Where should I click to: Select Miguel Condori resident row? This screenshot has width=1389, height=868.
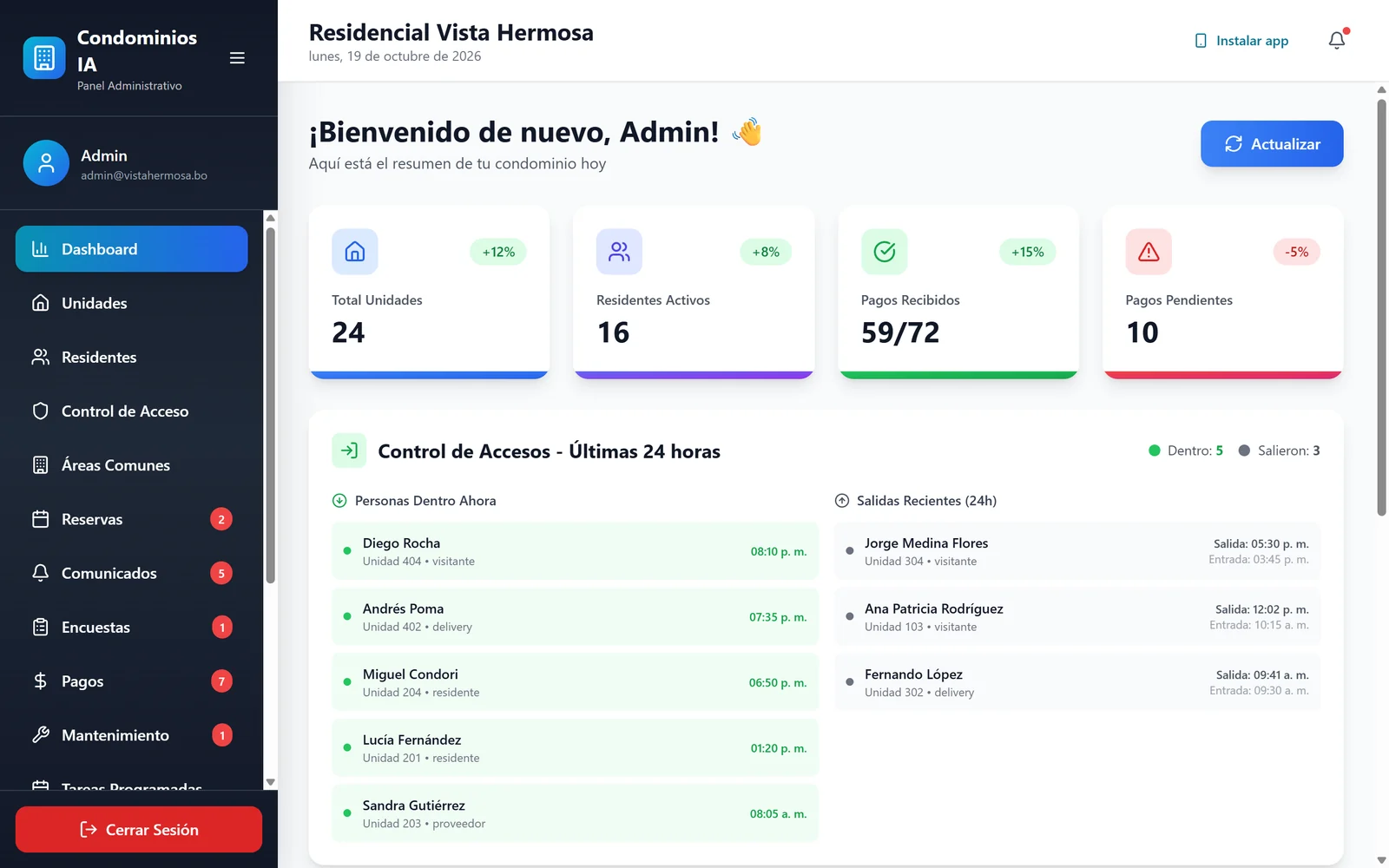point(575,682)
